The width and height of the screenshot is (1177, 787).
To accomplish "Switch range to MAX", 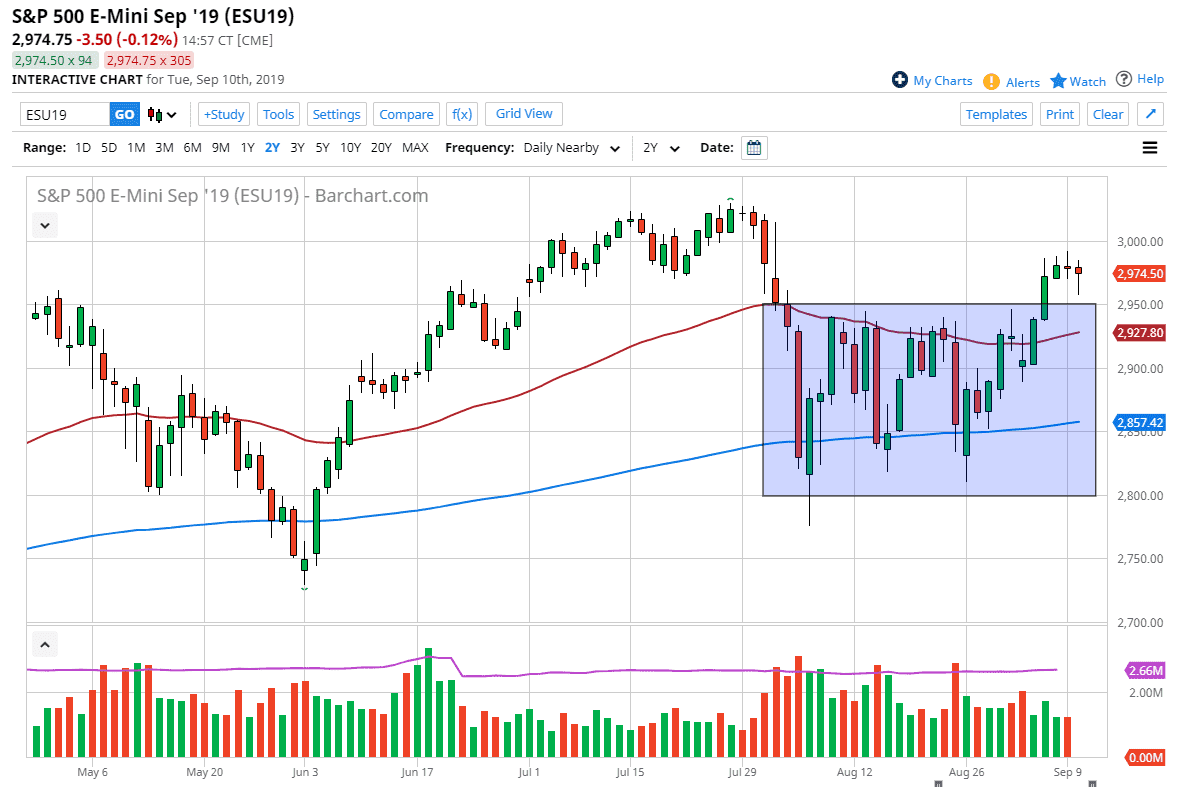I will [415, 148].
